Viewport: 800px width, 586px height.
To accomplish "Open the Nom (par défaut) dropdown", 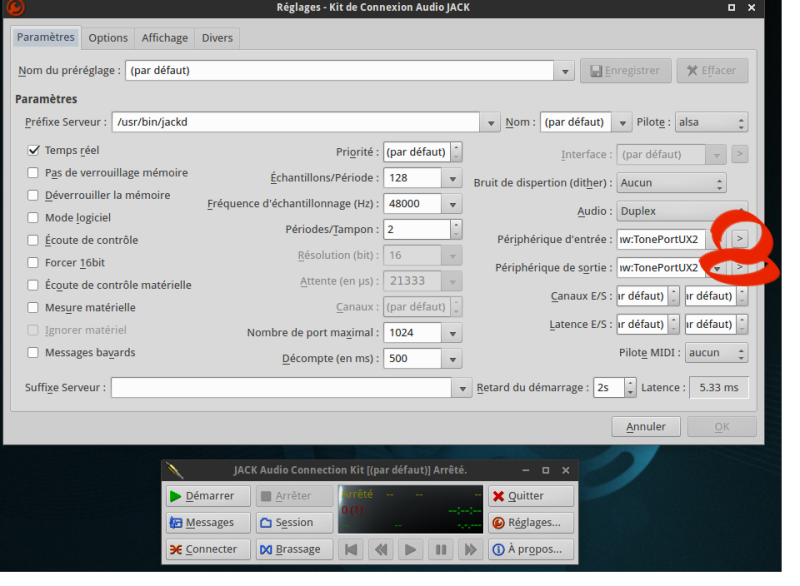I will coord(622,122).
